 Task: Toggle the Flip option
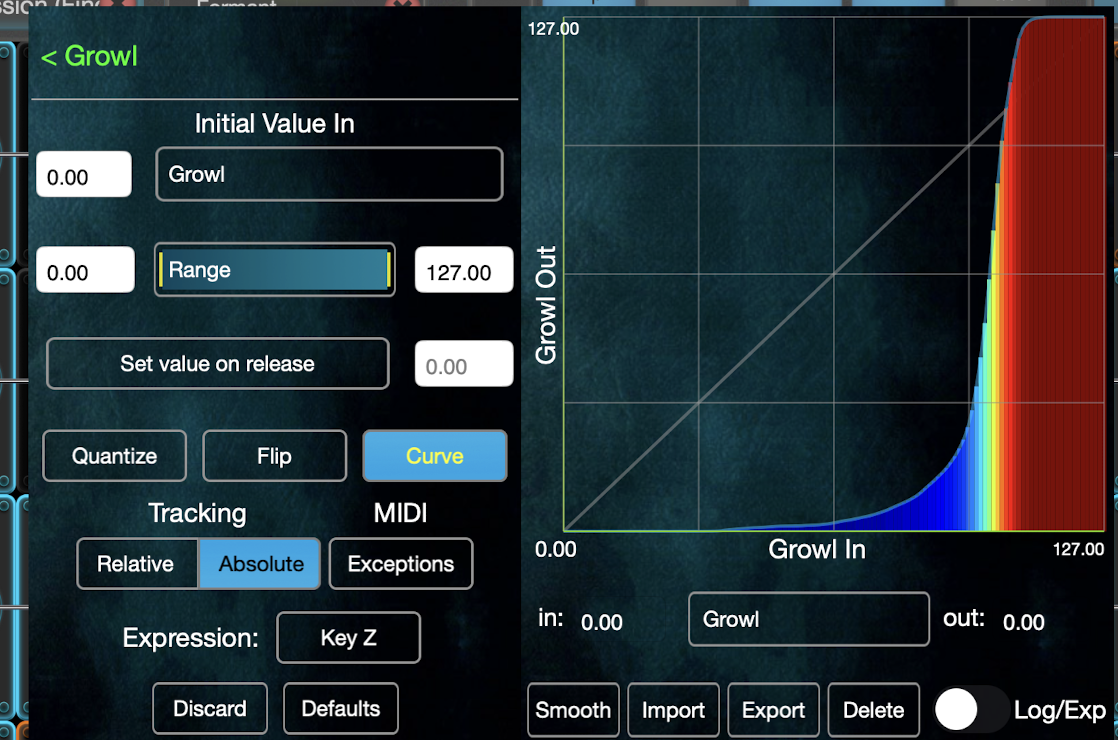click(275, 456)
